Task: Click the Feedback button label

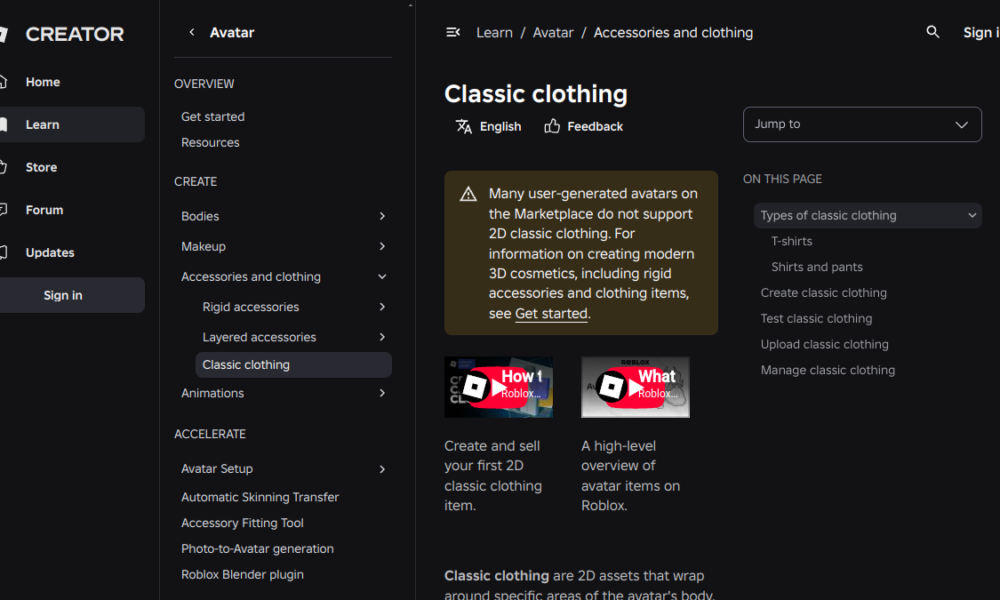Action: pyautogui.click(x=595, y=126)
